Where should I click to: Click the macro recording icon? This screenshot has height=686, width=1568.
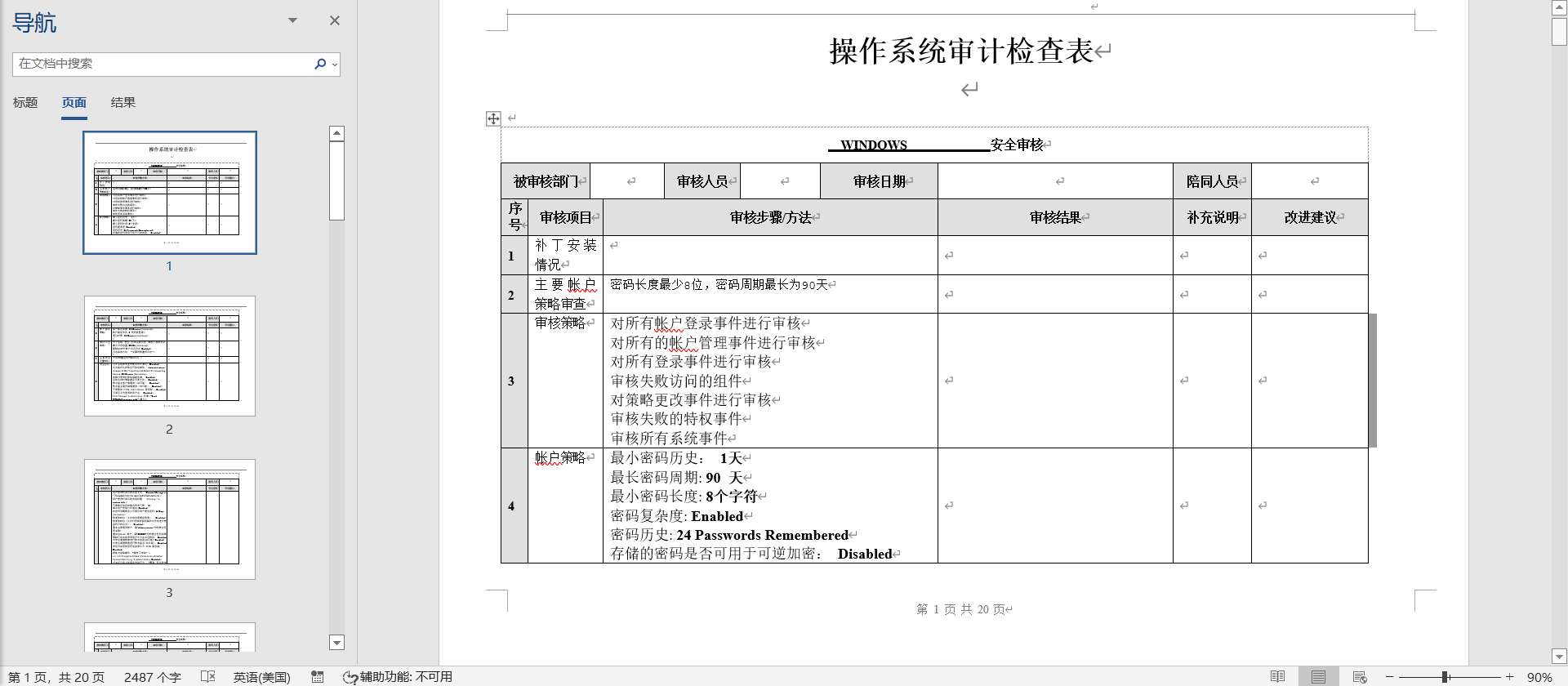point(318,677)
